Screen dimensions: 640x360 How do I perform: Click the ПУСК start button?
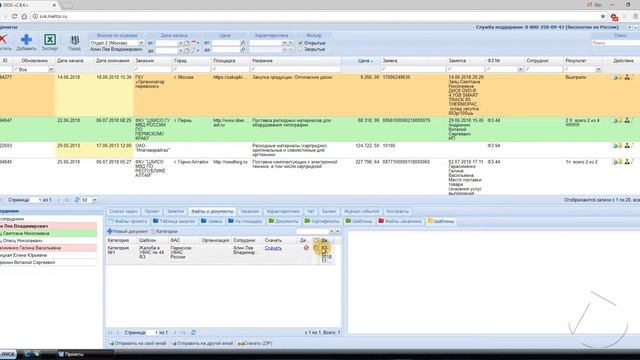(x=7, y=354)
